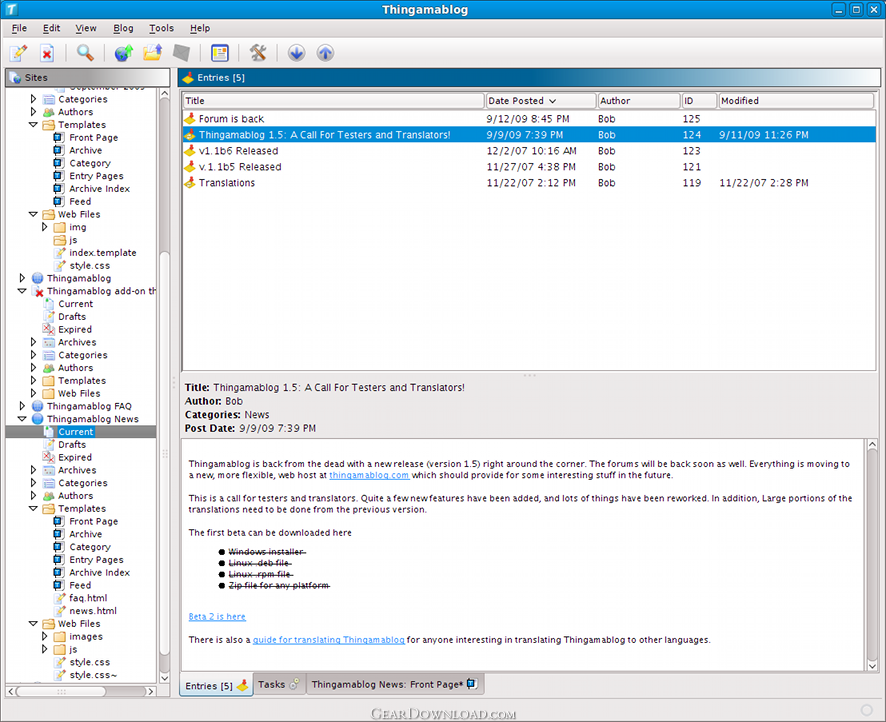The image size is (886, 722).
Task: Select style.css~ in the Sites tree
Action: (93, 675)
